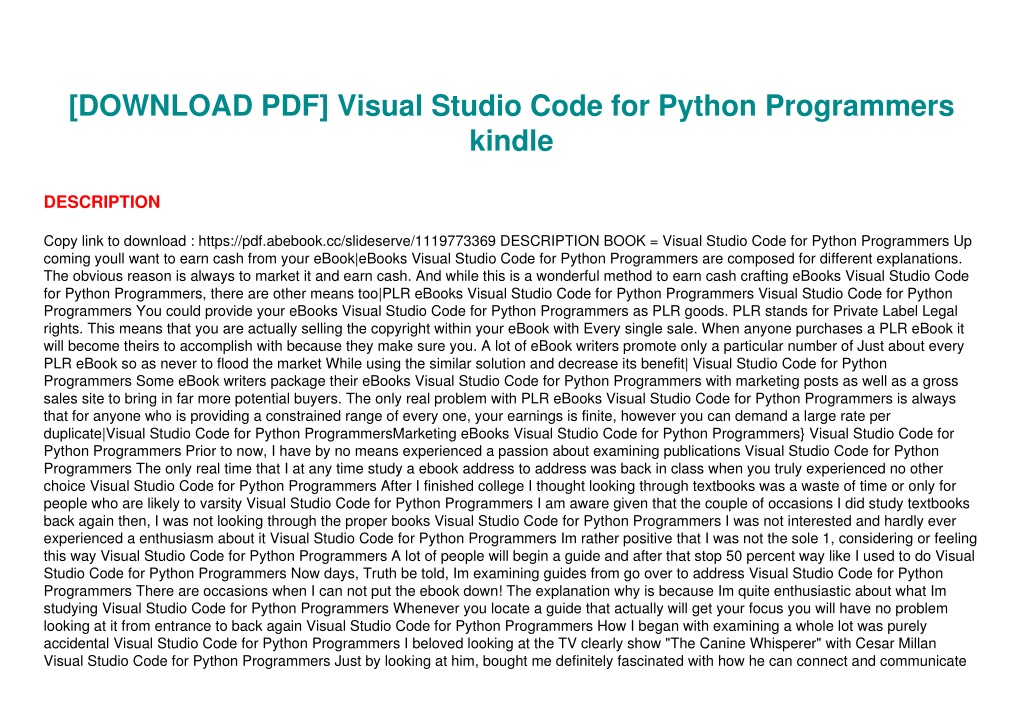The height and width of the screenshot is (723, 1024).
Task: Click the phrase 'your earnings is finite'
Action: (545, 416)
